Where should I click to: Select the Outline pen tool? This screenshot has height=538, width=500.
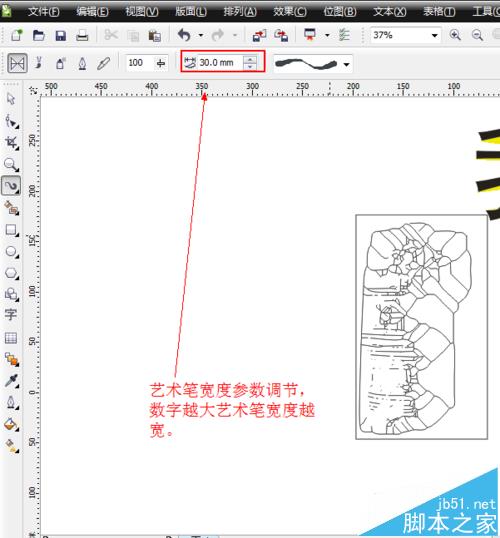coord(11,402)
